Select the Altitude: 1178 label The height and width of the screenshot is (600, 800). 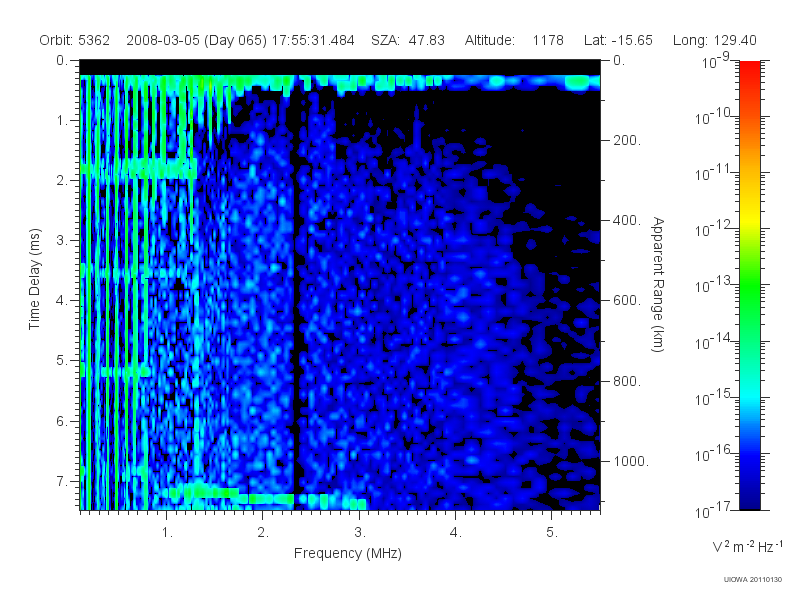click(514, 40)
